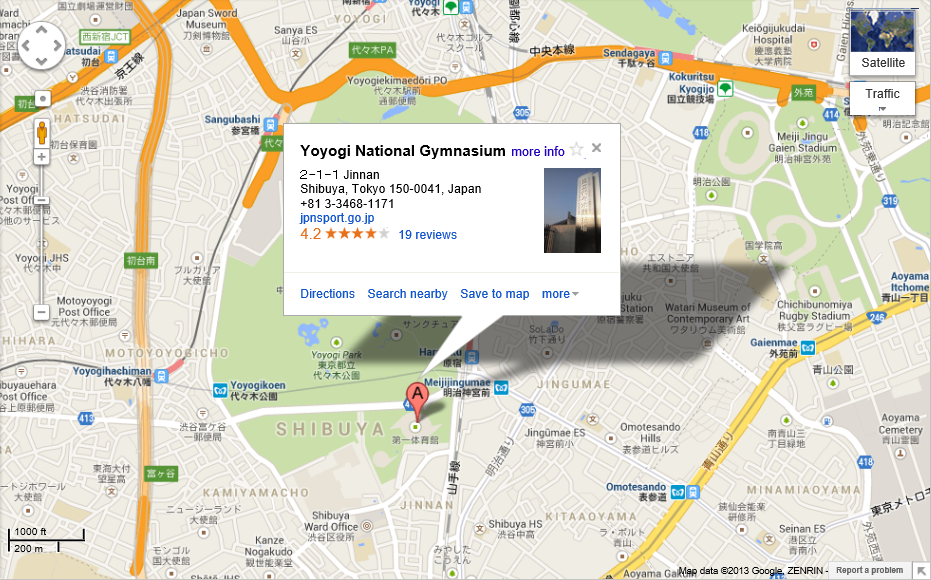Click Jingumae ES school label

555,438
